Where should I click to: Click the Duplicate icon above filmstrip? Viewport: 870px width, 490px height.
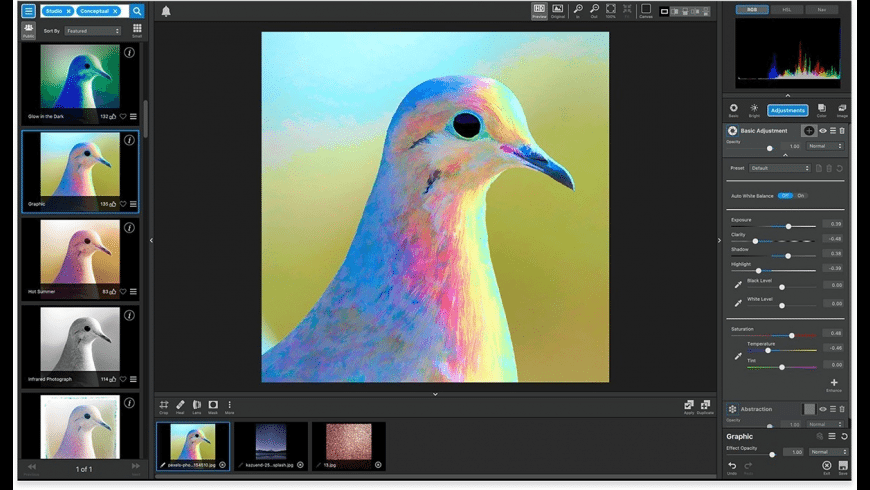(705, 407)
